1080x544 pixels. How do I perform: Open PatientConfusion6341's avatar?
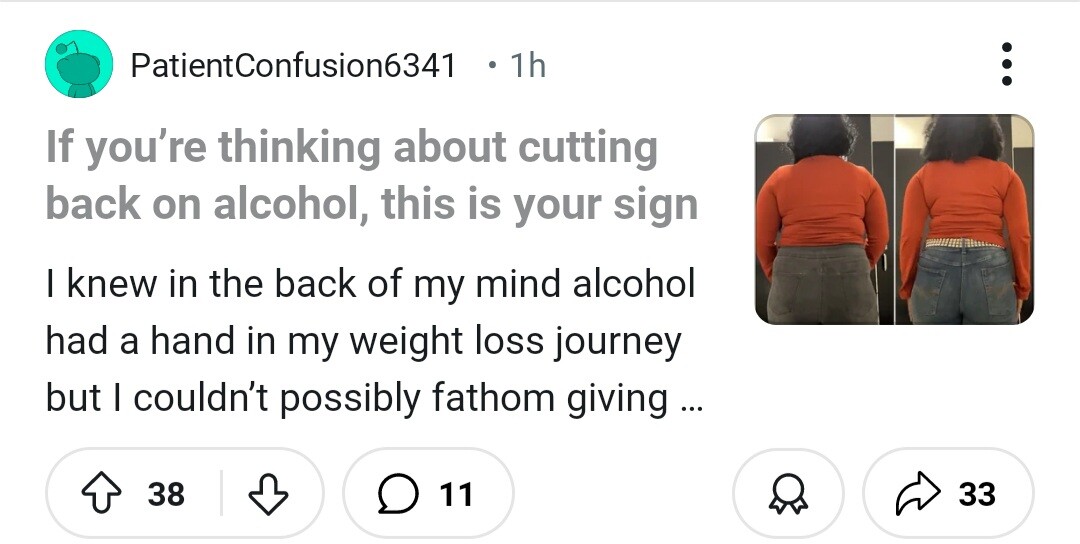79,64
